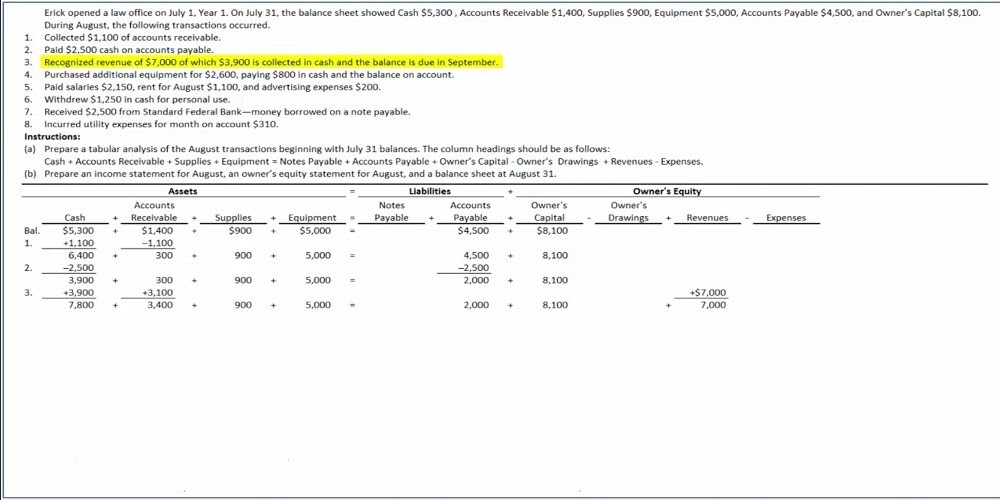Click the Cash column heading
Screen dimensions: 1000x500
point(75,218)
